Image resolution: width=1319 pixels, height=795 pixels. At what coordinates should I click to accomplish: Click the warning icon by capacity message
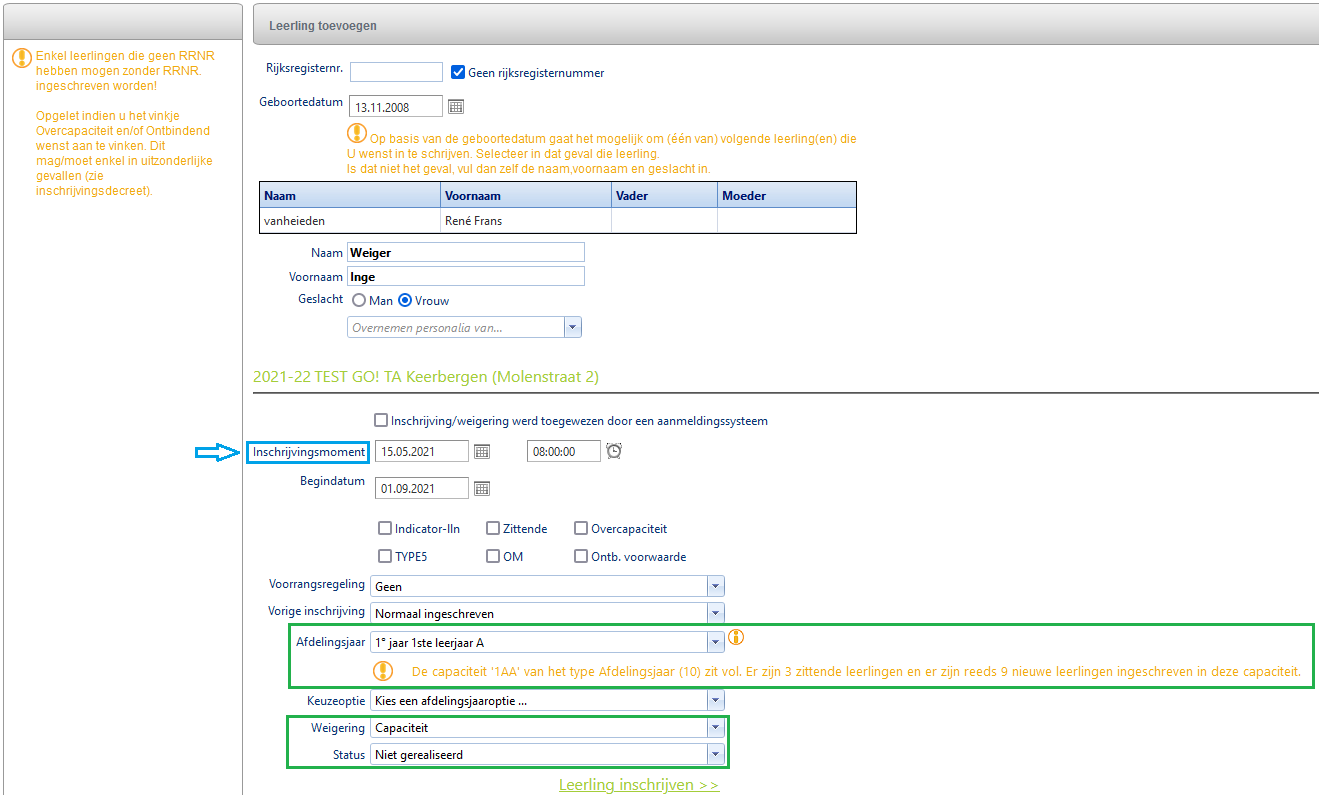[x=383, y=671]
